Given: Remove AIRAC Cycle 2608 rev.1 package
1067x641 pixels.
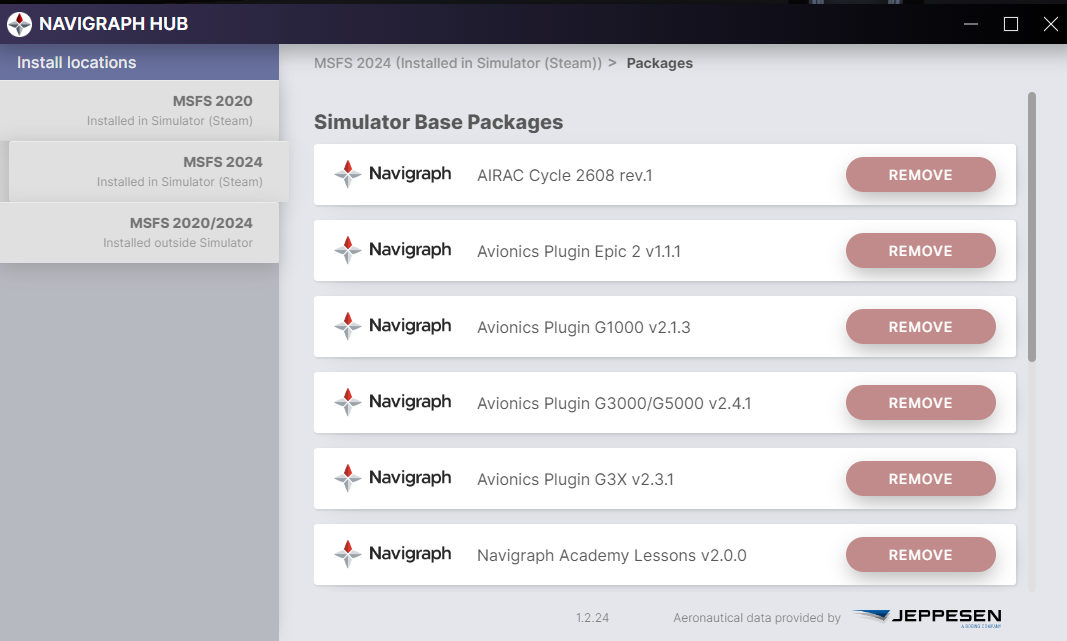Looking at the screenshot, I should pyautogui.click(x=920, y=175).
